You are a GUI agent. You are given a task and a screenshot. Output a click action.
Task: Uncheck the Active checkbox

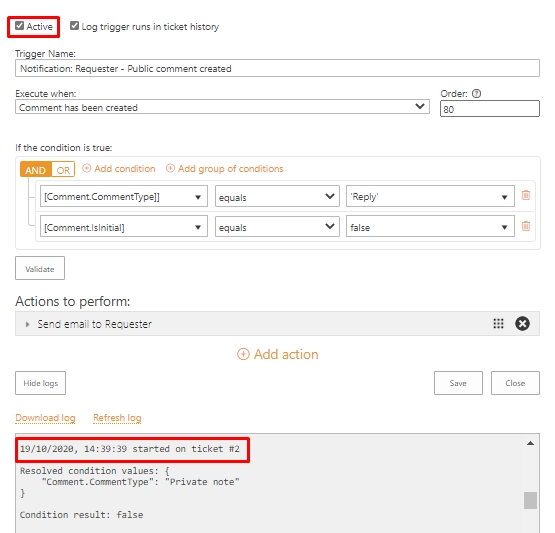pos(19,25)
